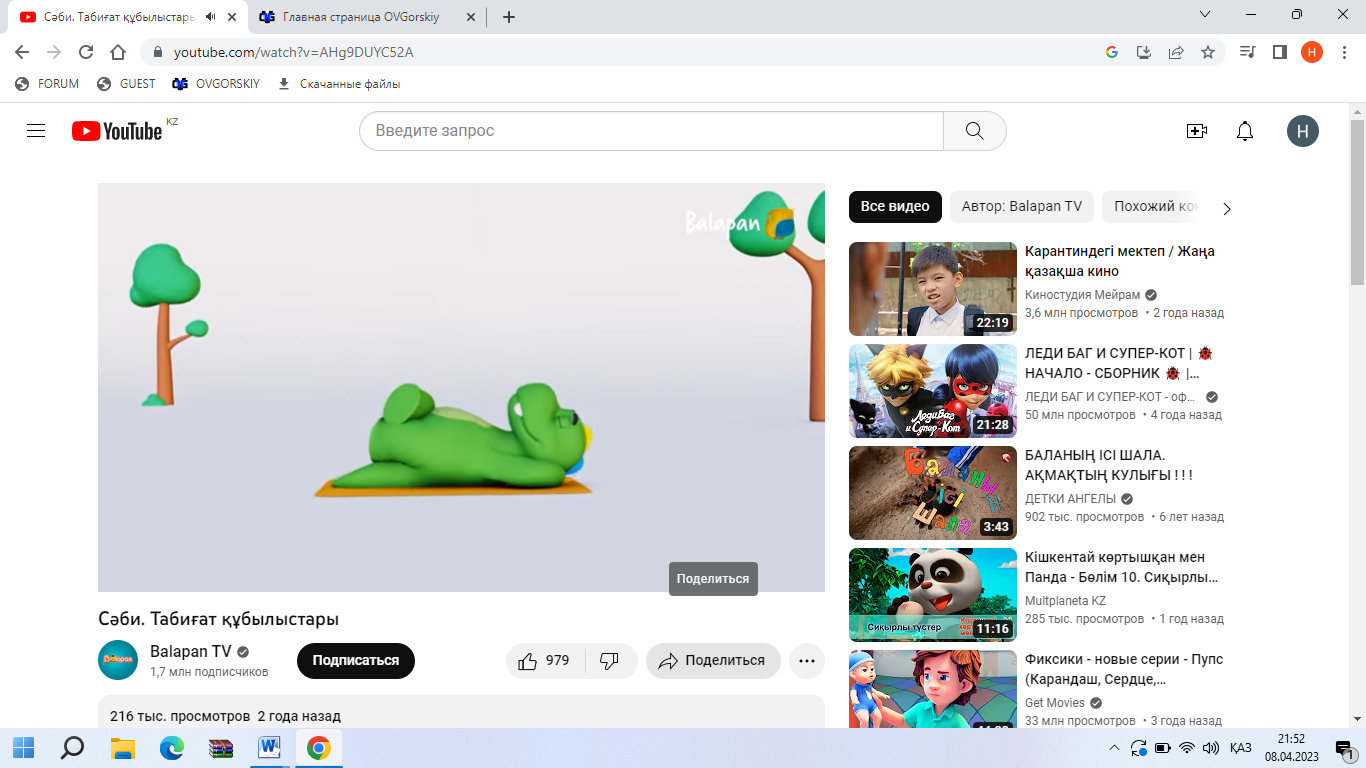Go to the YouTube home logo
Viewport: 1366px width, 768px height.
point(117,131)
